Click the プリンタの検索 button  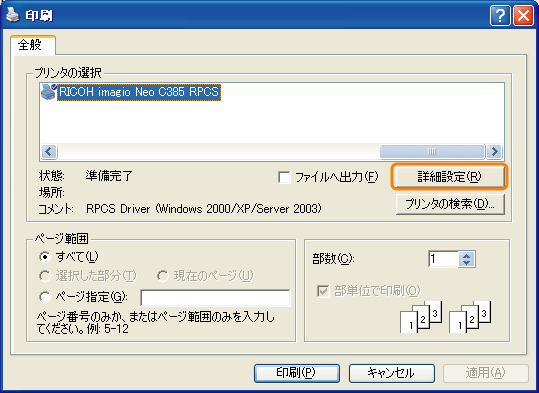tap(450, 204)
